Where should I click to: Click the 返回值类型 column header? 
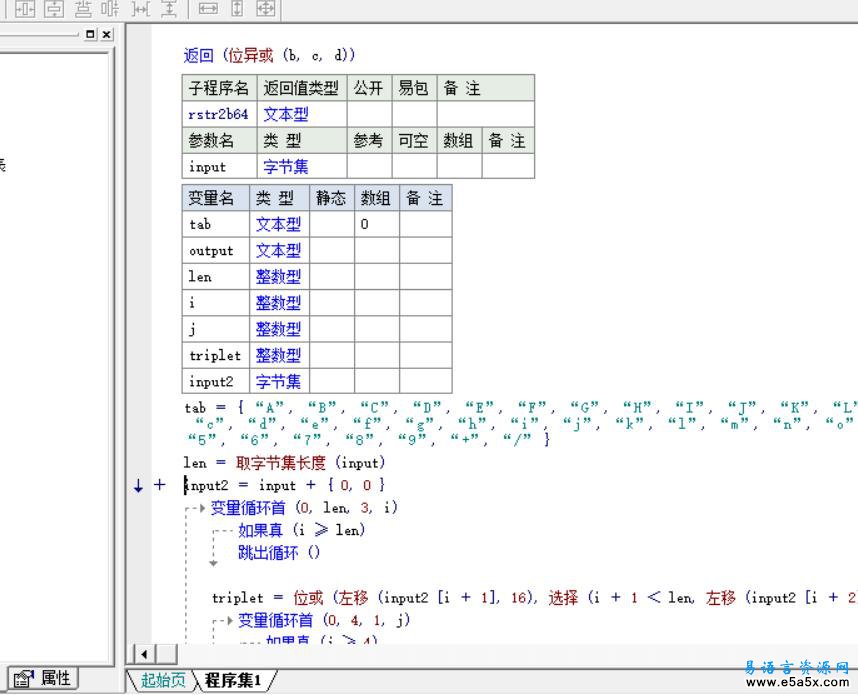(302, 88)
